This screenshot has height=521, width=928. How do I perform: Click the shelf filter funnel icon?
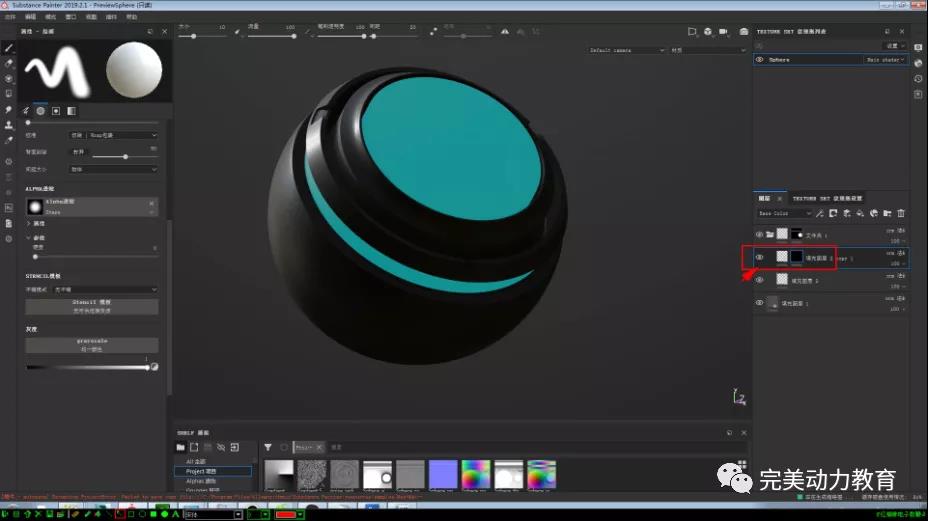pyautogui.click(x=268, y=447)
